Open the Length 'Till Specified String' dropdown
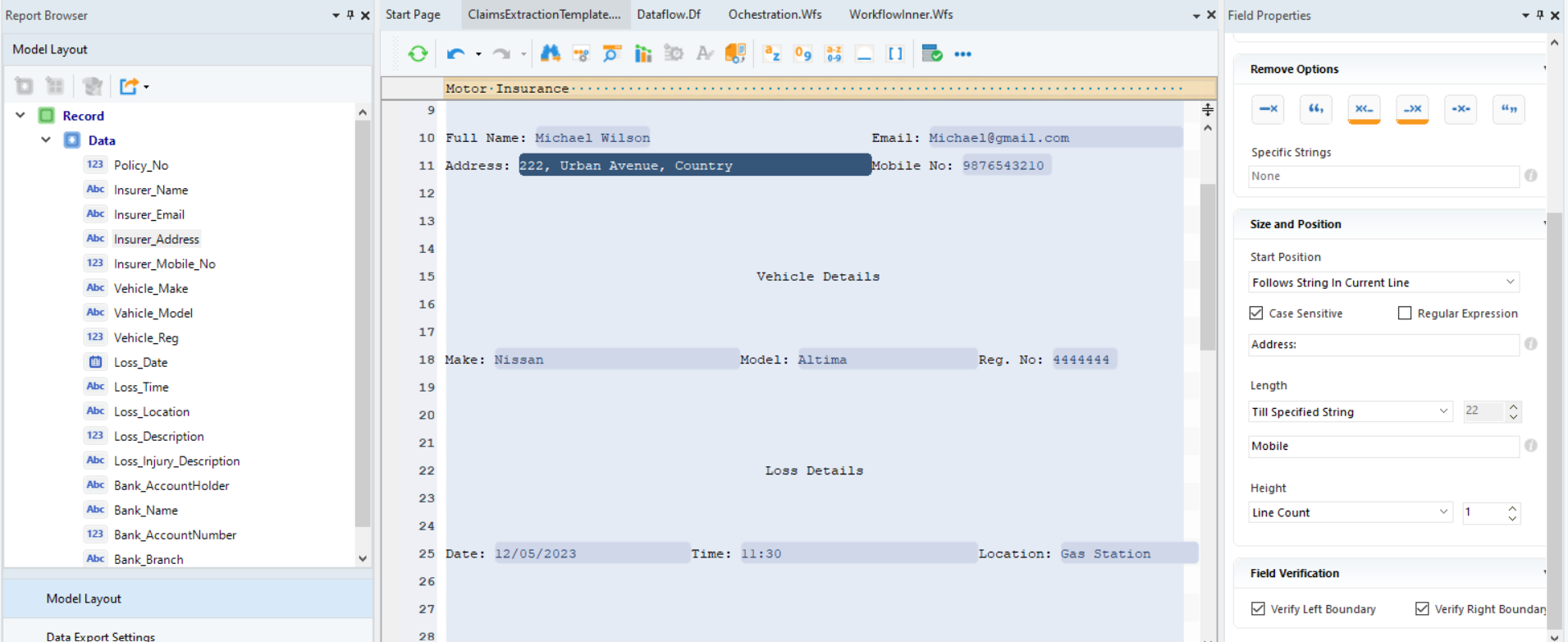 click(1350, 411)
